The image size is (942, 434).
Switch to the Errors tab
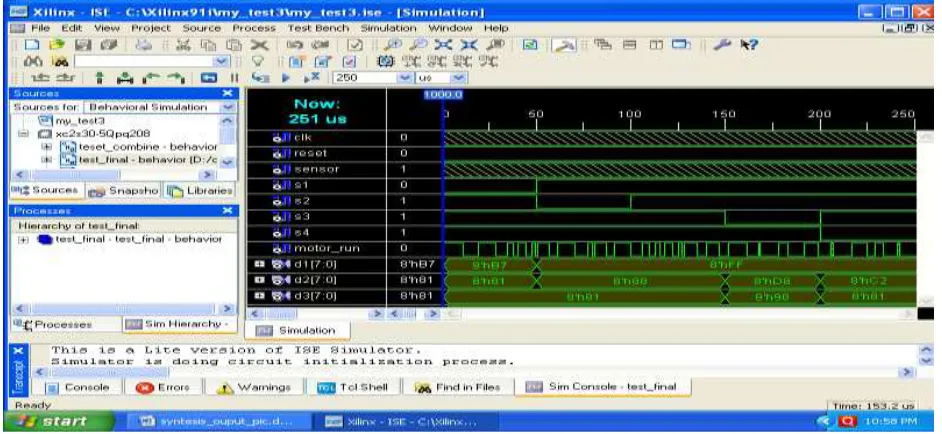[x=163, y=388]
